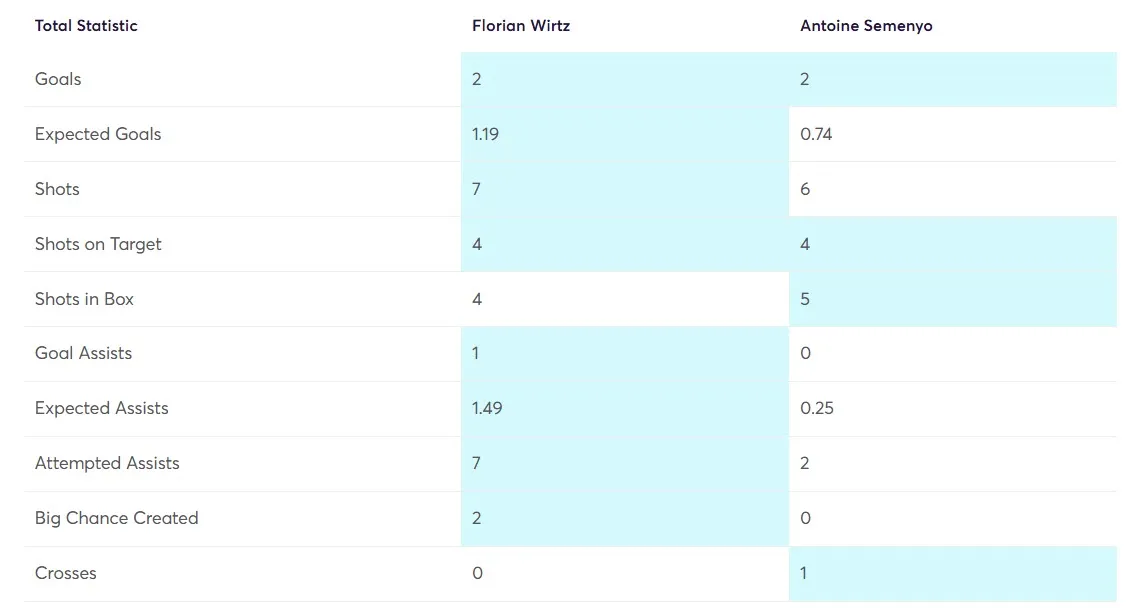
Task: Click the Crosses row label
Action: (x=66, y=573)
